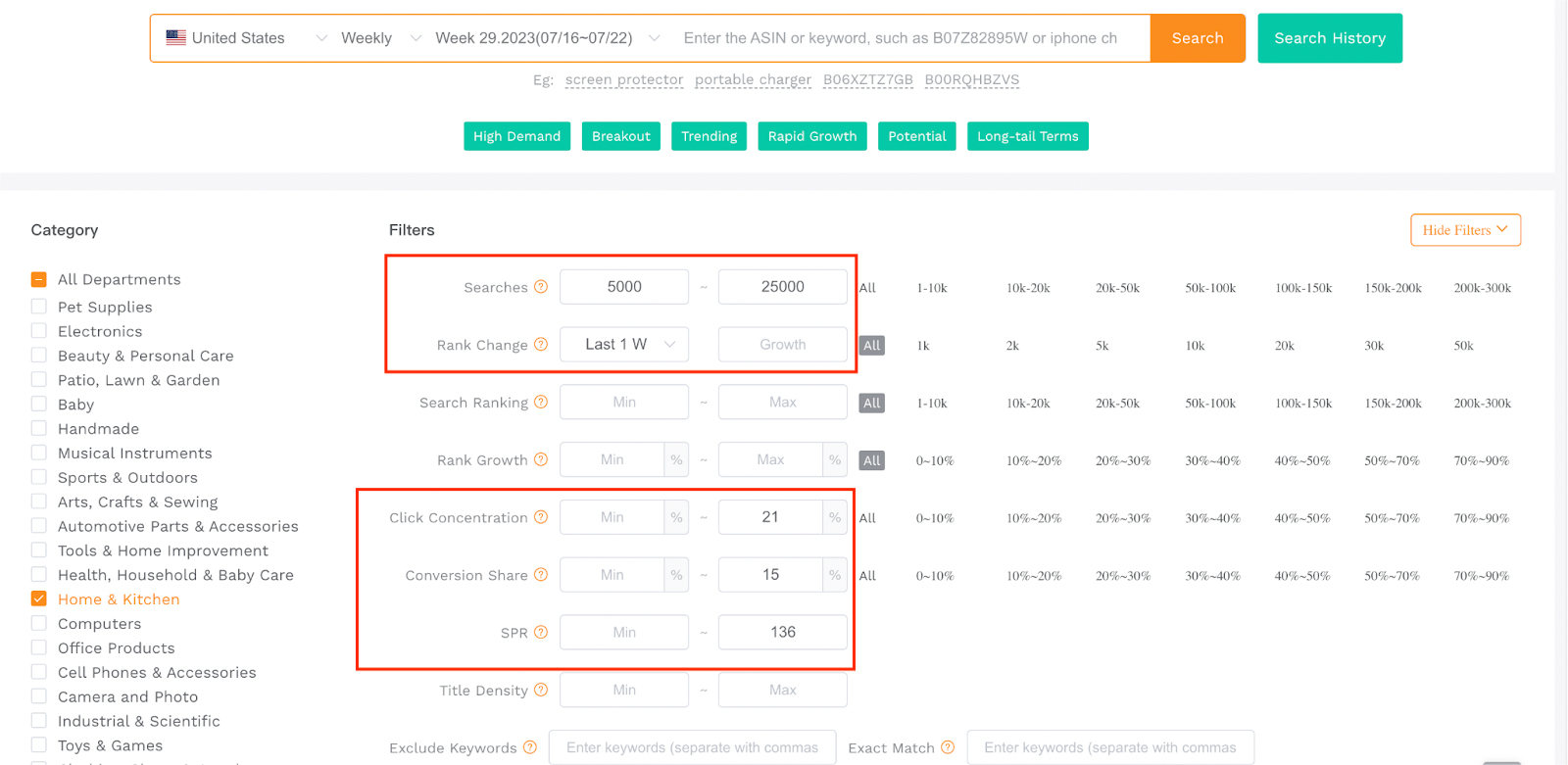
Task: Select the Trending preset
Action: click(x=709, y=136)
